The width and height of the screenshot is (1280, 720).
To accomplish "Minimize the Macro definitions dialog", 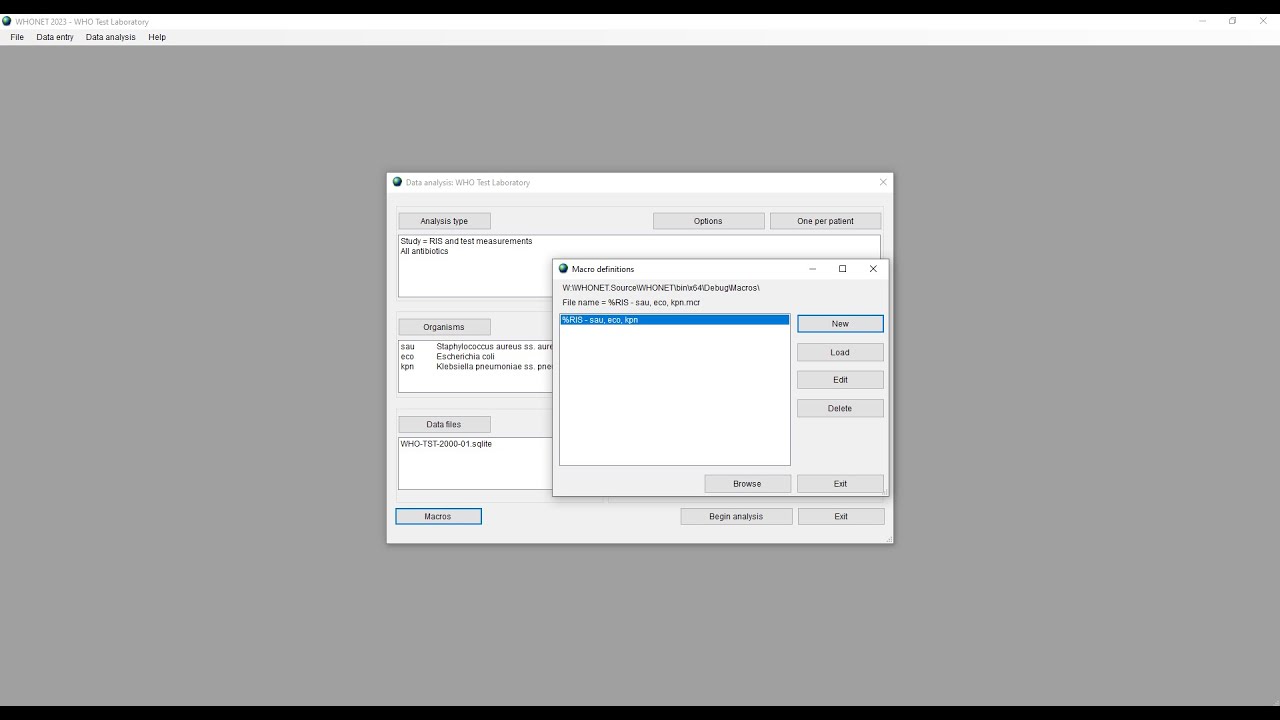I will [x=812, y=269].
